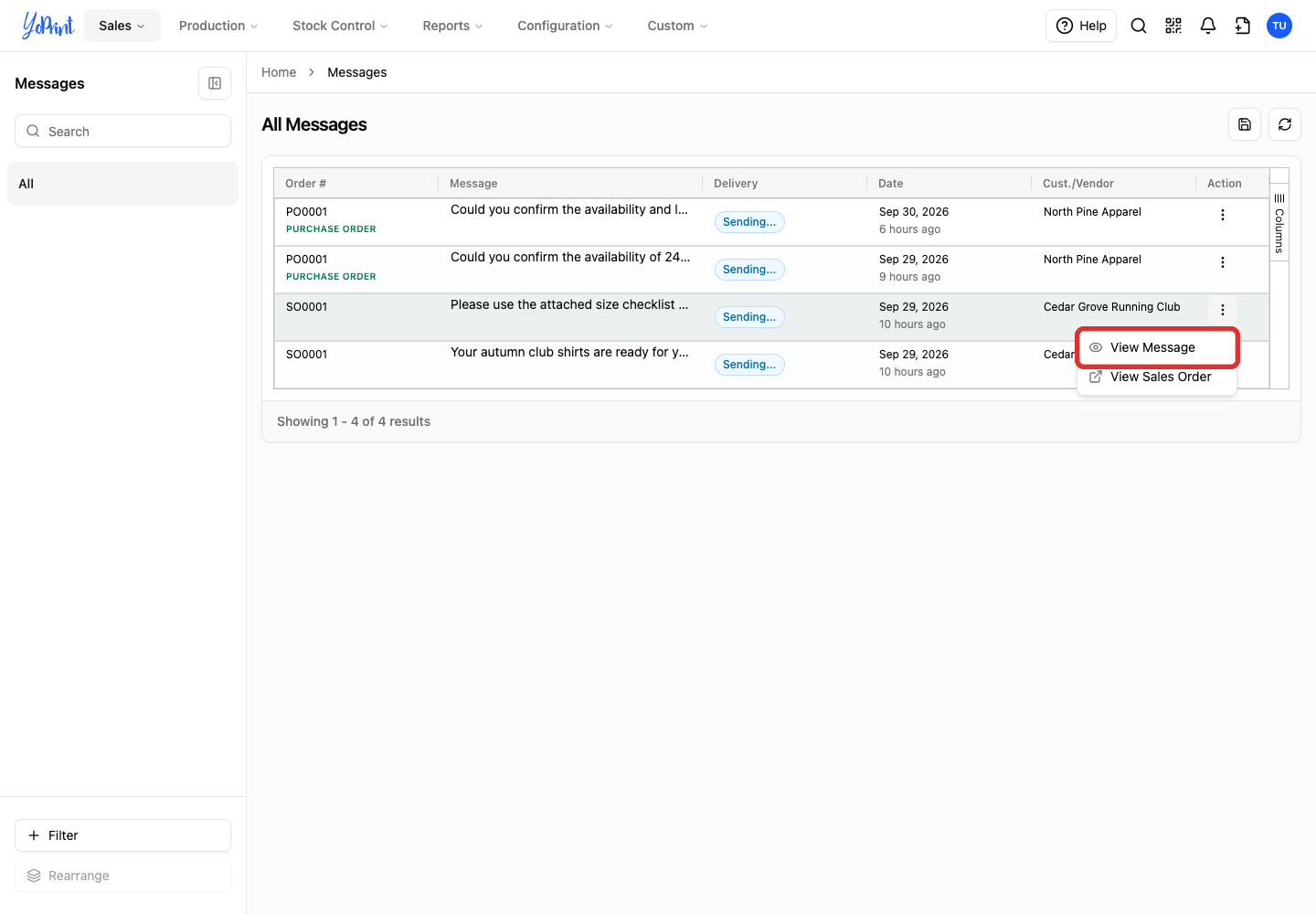Open the QR code scanner icon
This screenshot has width=1316, height=914.
click(1173, 26)
